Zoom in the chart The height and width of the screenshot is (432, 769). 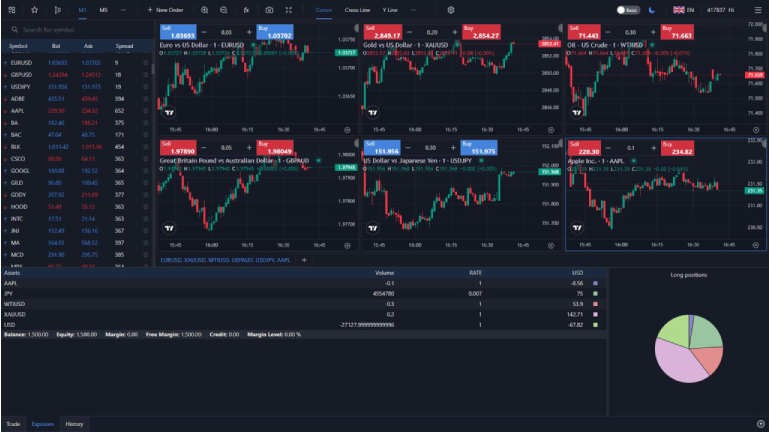(x=205, y=10)
